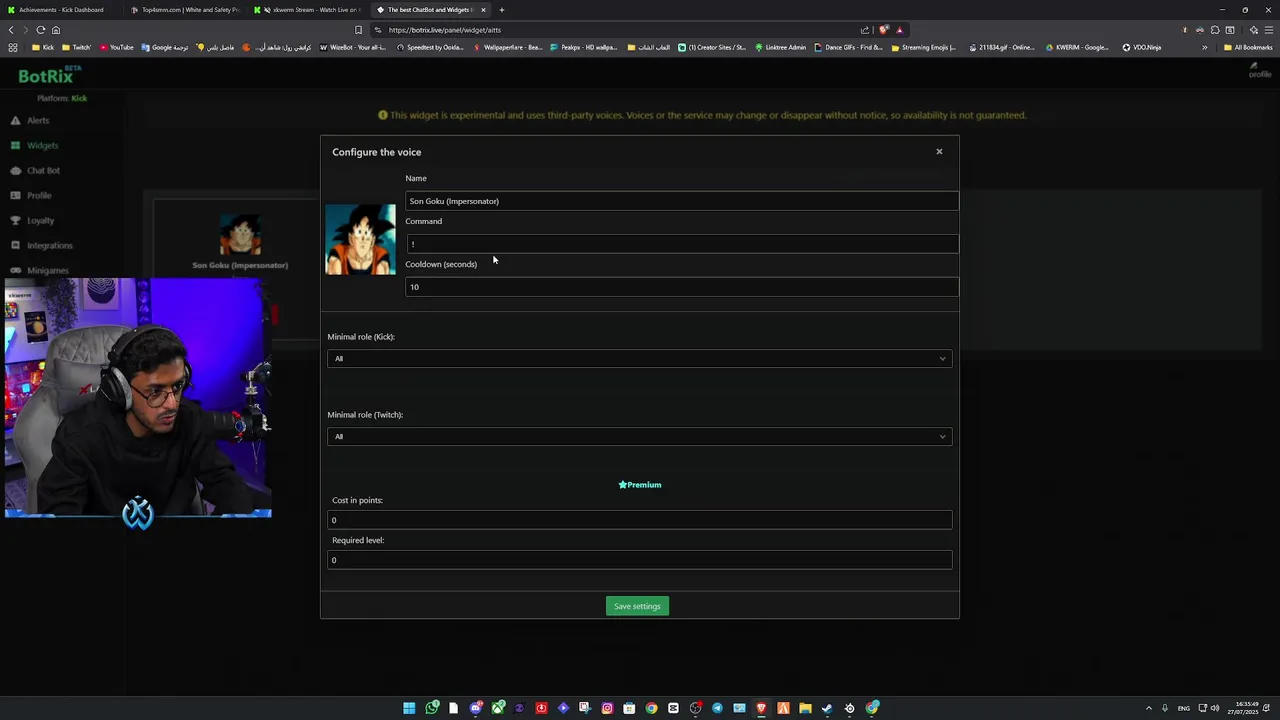Open Chat Bot in the sidebar
This screenshot has height=720, width=1280.
[x=43, y=171]
